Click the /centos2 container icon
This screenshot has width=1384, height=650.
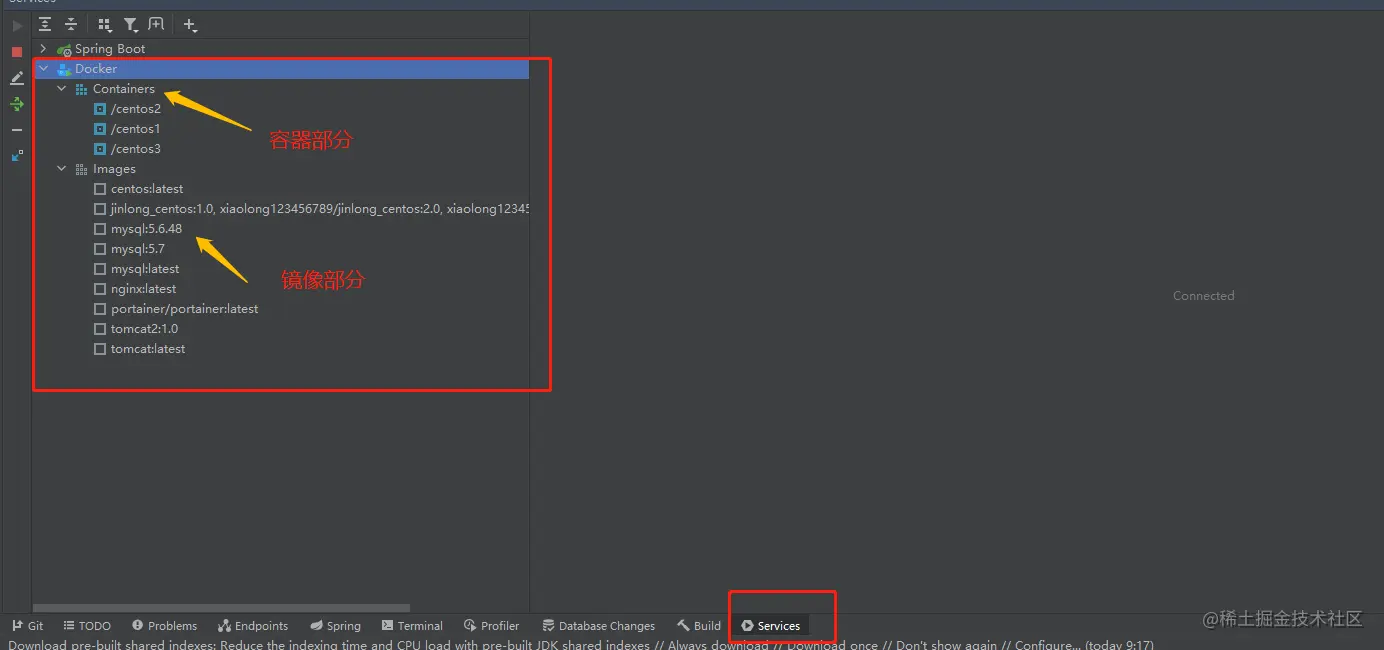[x=100, y=109]
